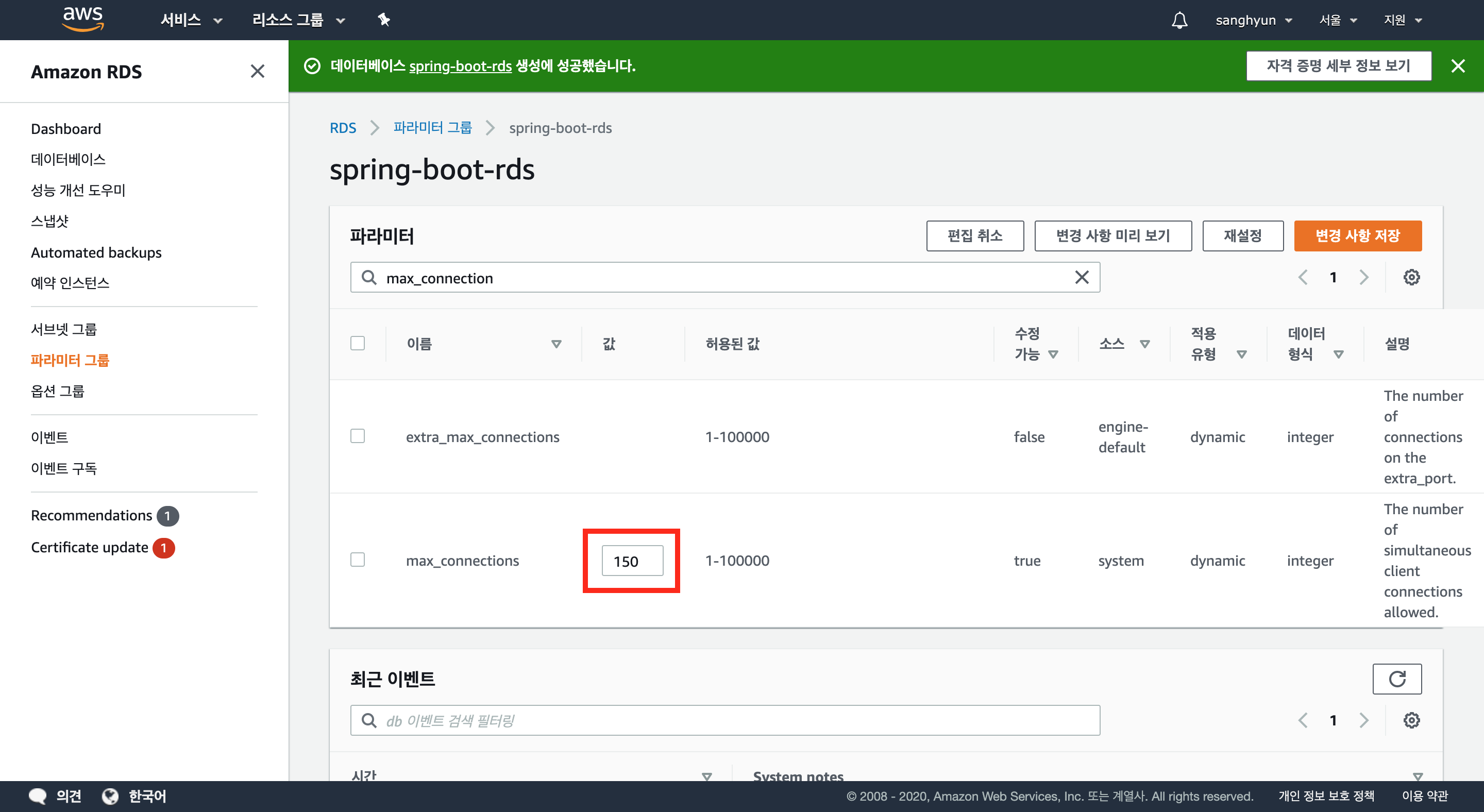Click the 변경 사항 저장 button

pyautogui.click(x=1357, y=235)
